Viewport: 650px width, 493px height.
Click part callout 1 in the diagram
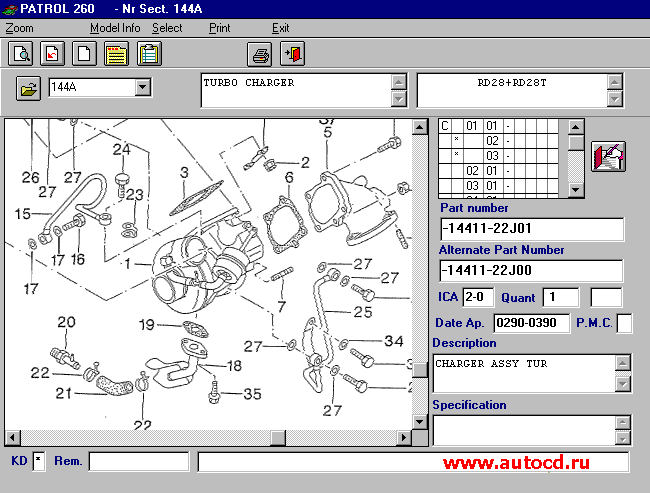point(128,263)
